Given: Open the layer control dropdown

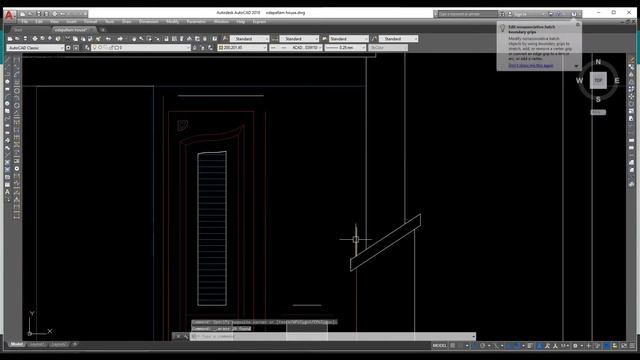Looking at the screenshot, I should [x=141, y=48].
